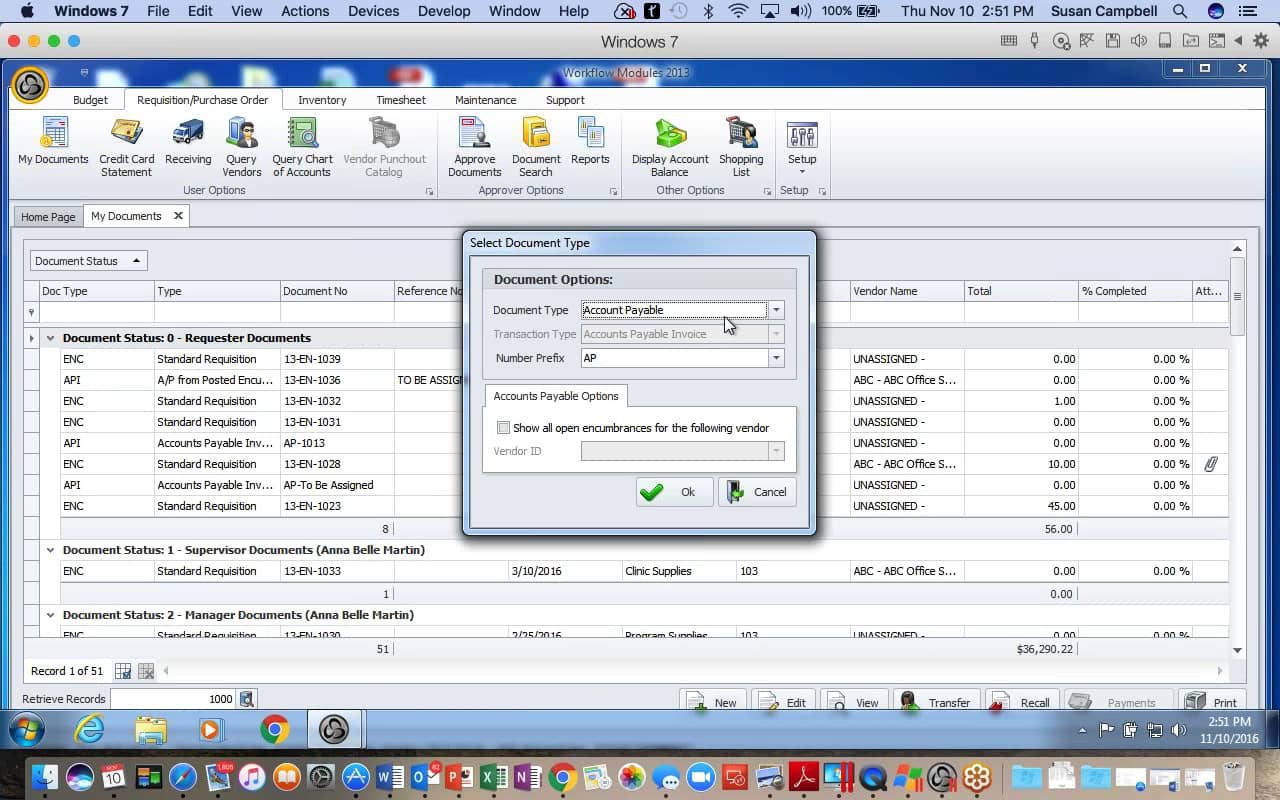Open PowerPoint in the dock
The width and height of the screenshot is (1280, 800).
tap(459, 777)
